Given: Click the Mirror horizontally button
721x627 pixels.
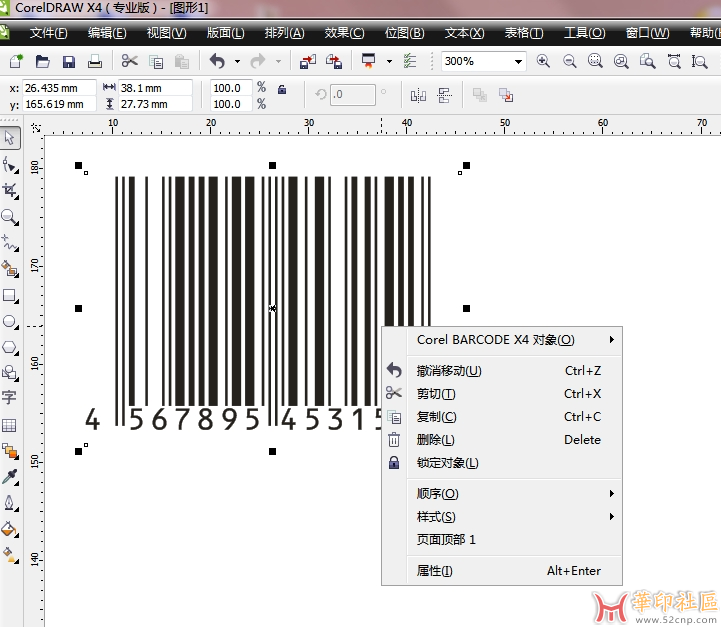Looking at the screenshot, I should pos(418,96).
